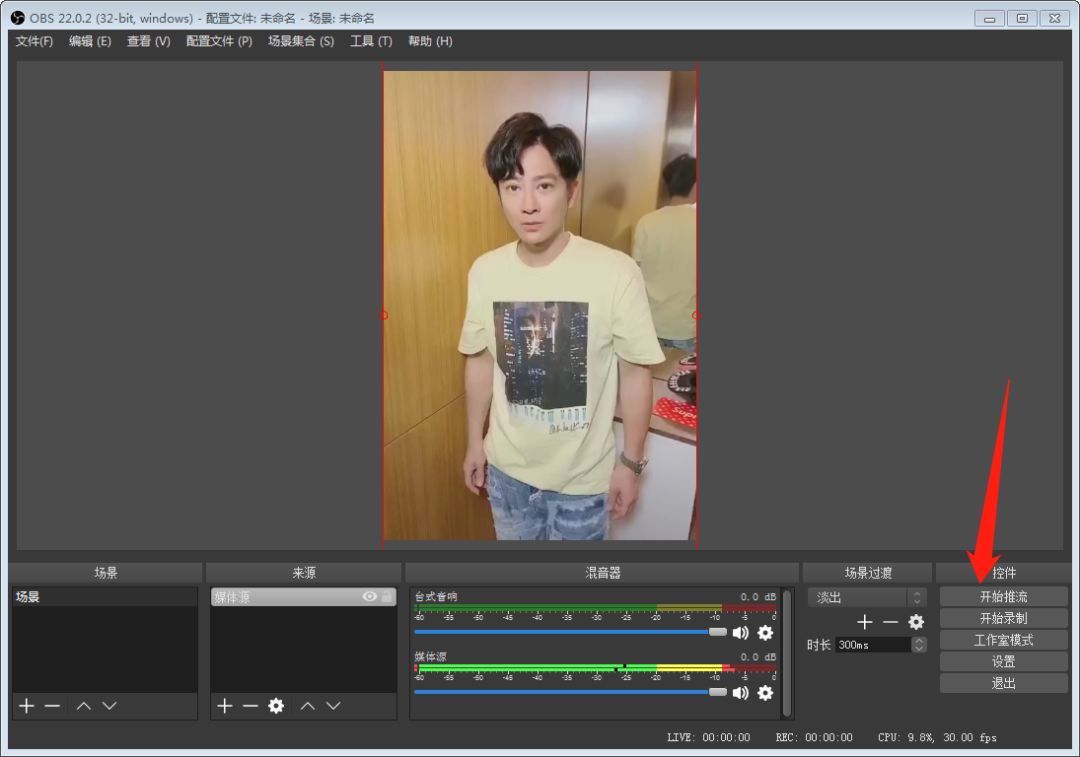The width and height of the screenshot is (1080, 757).
Task: Open source properties gear in Sources panel
Action: coord(276,706)
